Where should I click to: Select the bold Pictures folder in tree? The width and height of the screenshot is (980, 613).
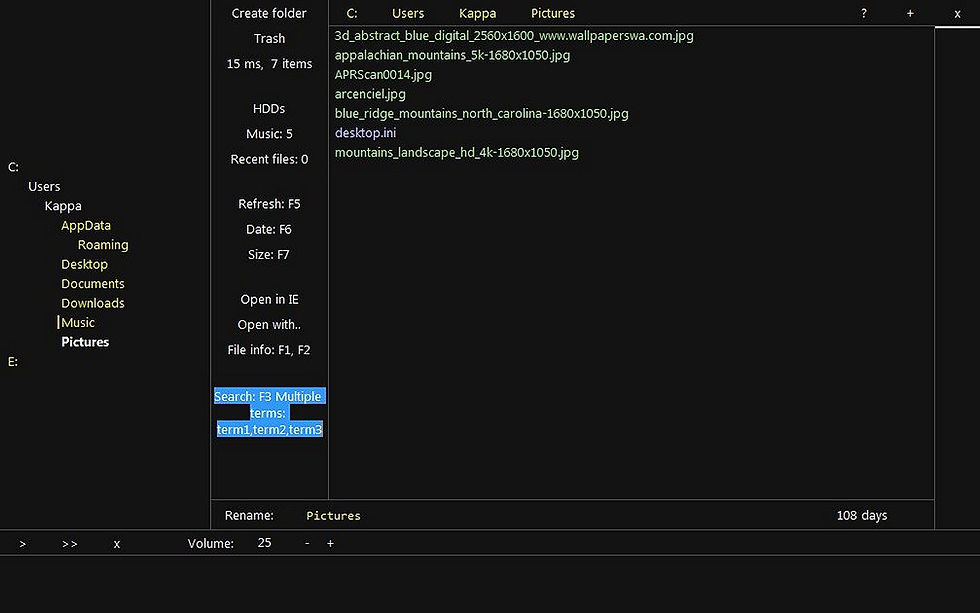pyautogui.click(x=85, y=342)
